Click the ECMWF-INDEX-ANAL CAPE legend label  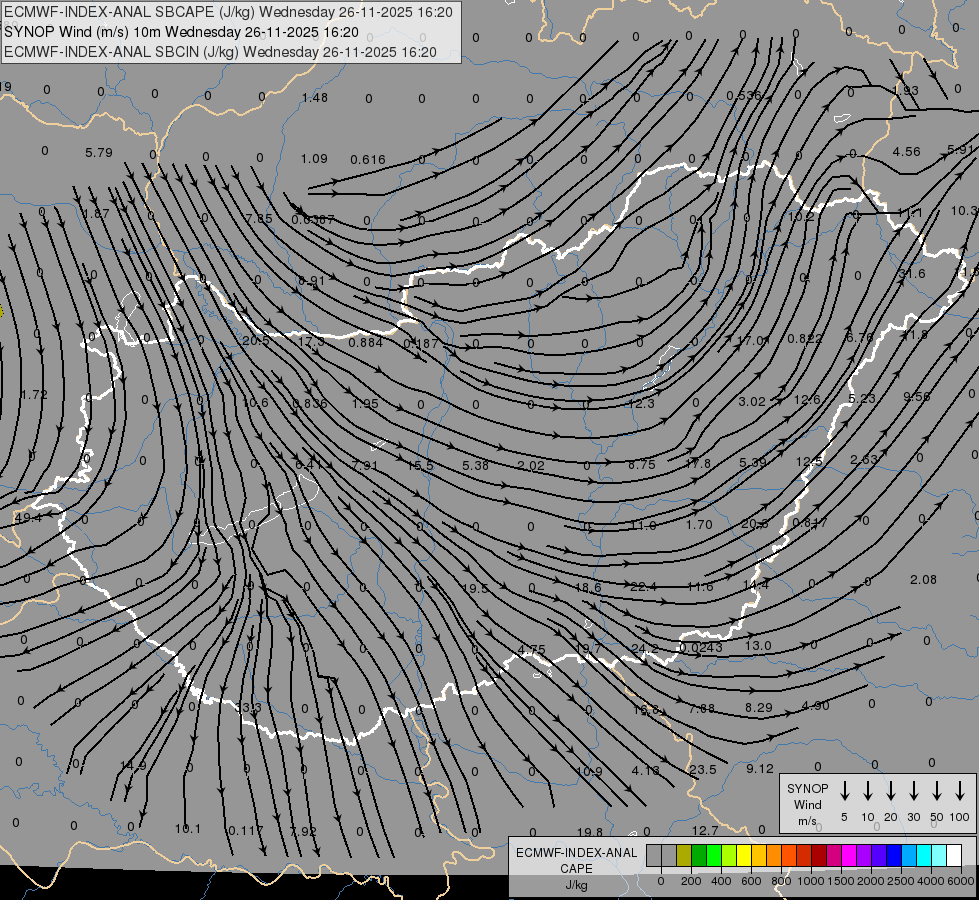576,860
